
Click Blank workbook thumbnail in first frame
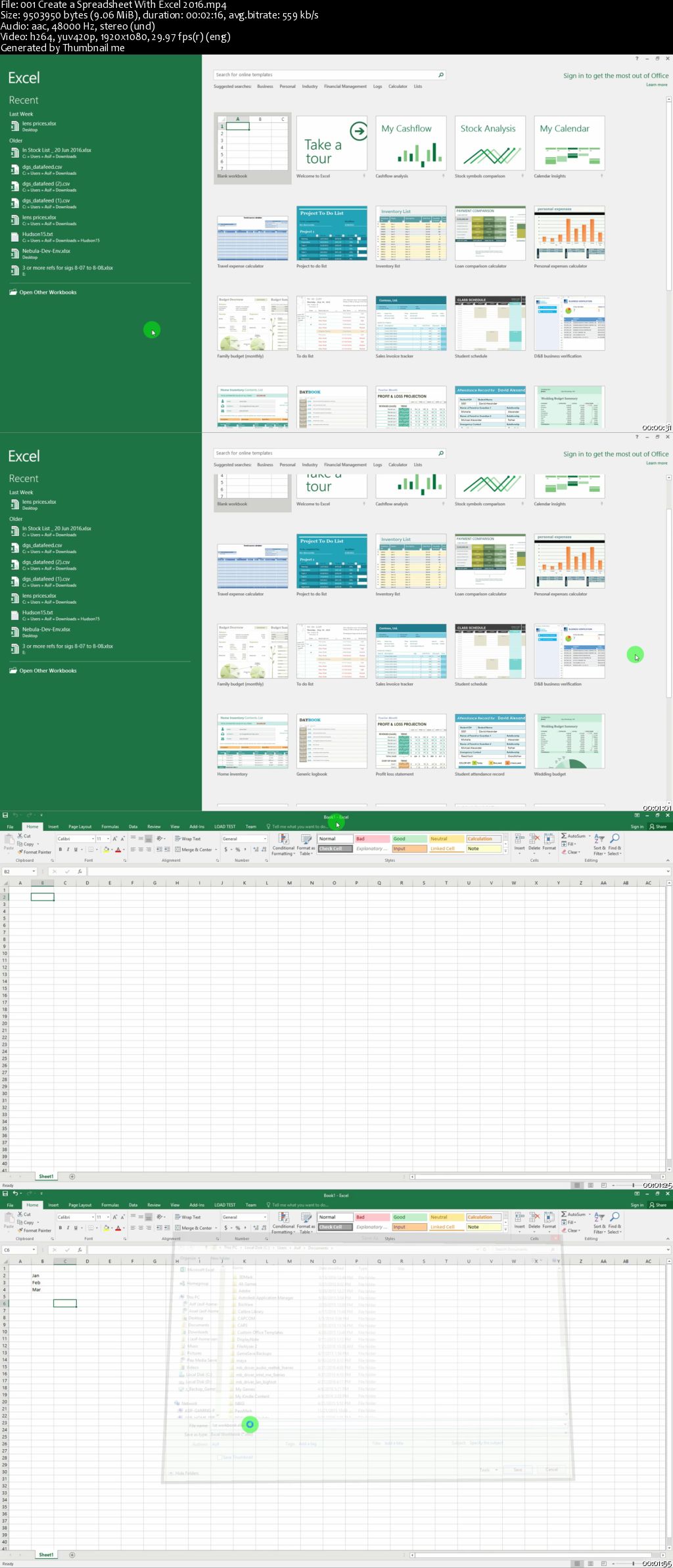[x=252, y=144]
